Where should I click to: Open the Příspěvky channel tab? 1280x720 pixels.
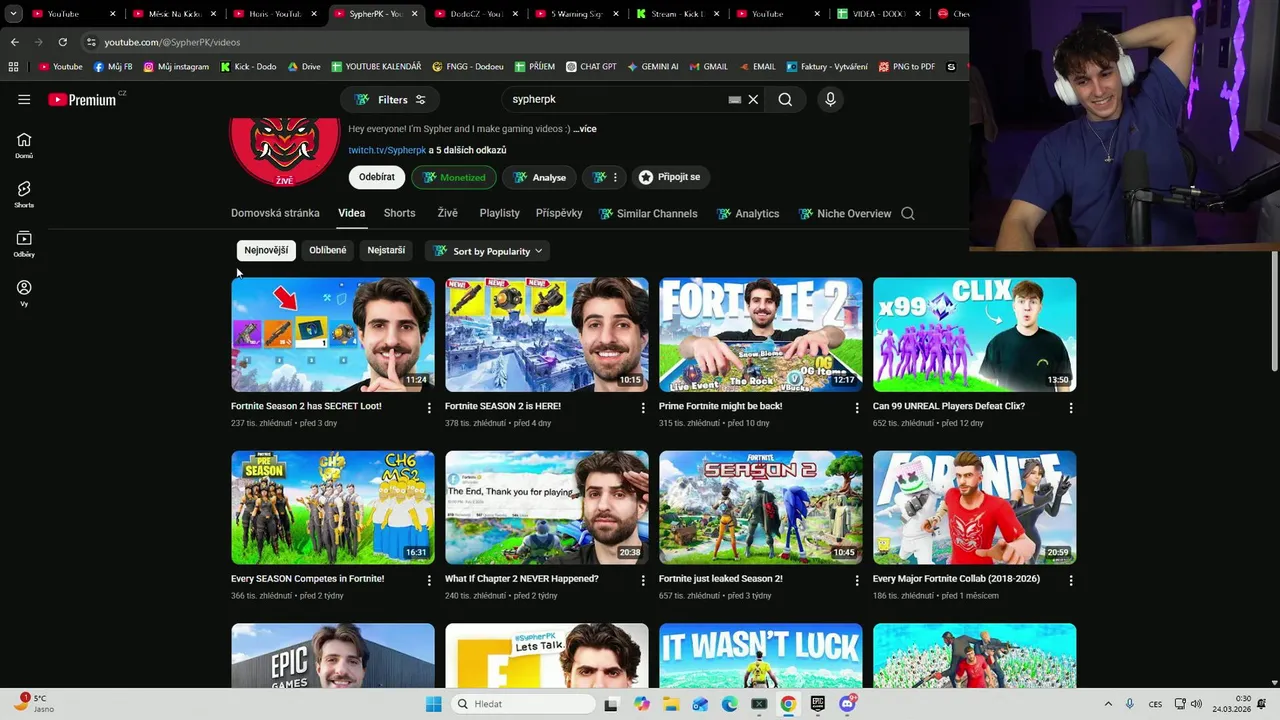[559, 213]
